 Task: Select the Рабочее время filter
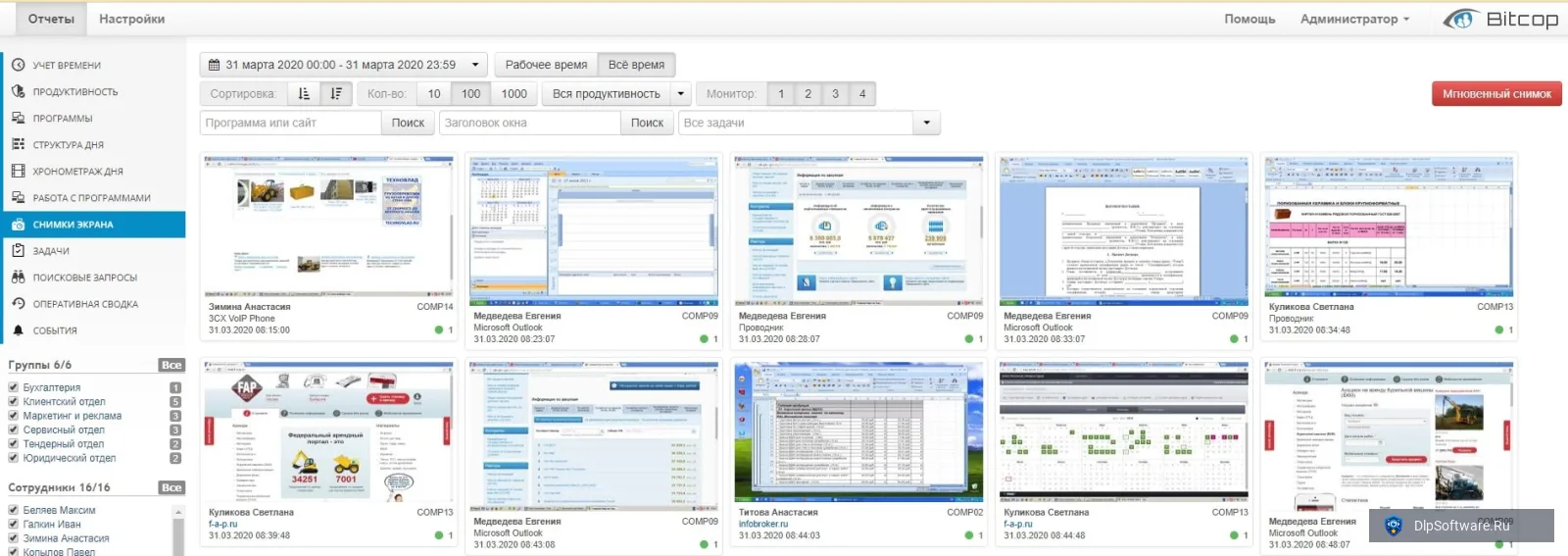546,65
